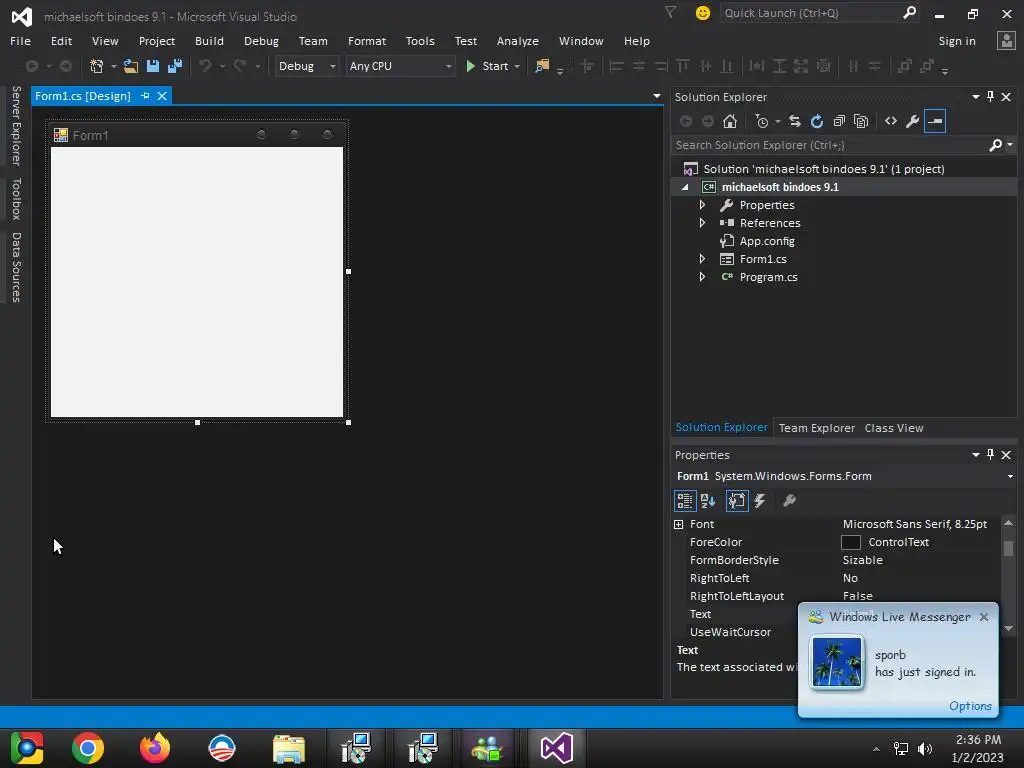
Task: Open the Analyze menu
Action: (x=517, y=41)
